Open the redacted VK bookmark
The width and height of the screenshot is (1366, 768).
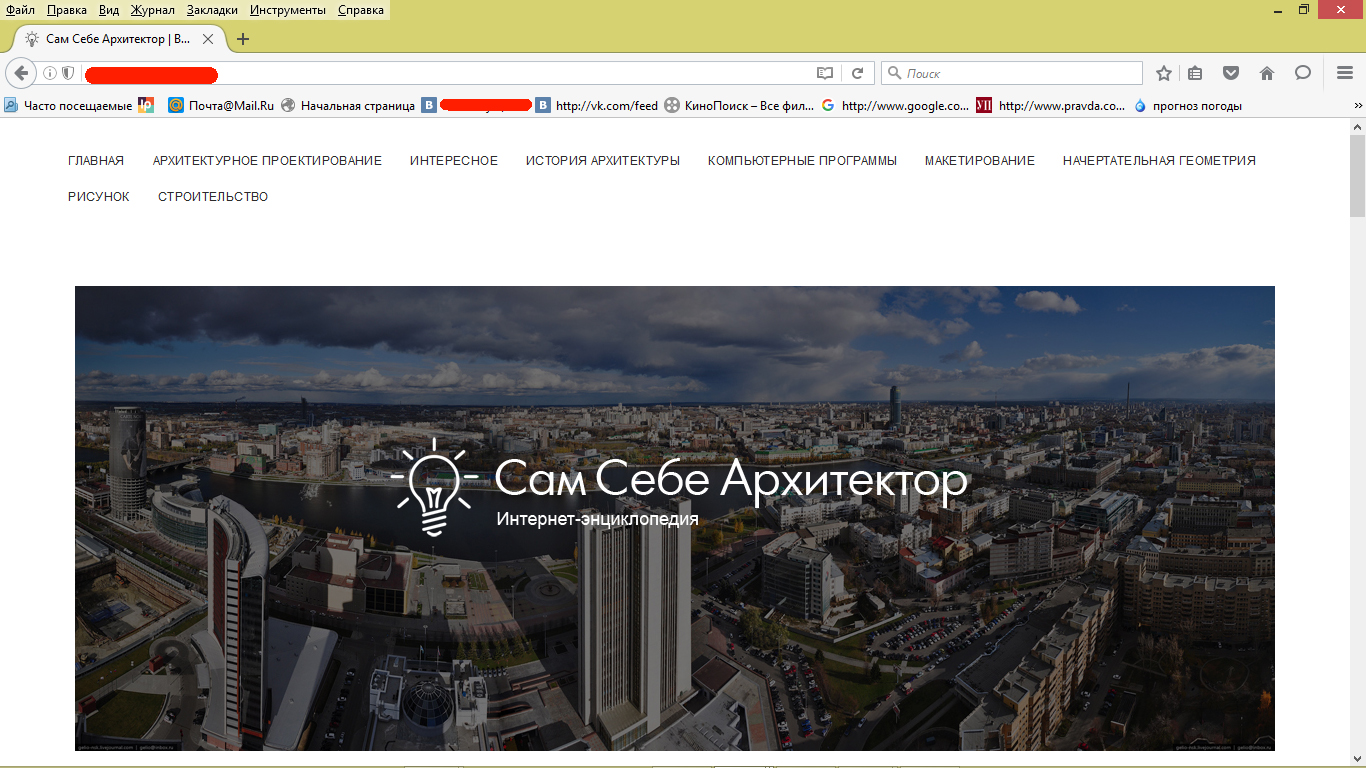476,105
